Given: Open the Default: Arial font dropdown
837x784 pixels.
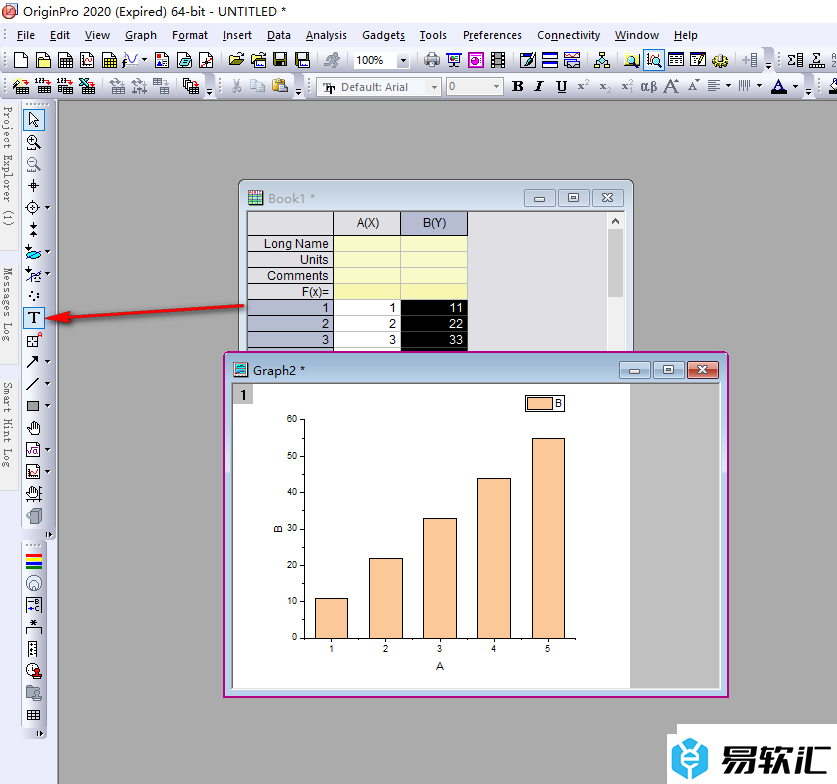Looking at the screenshot, I should (435, 86).
